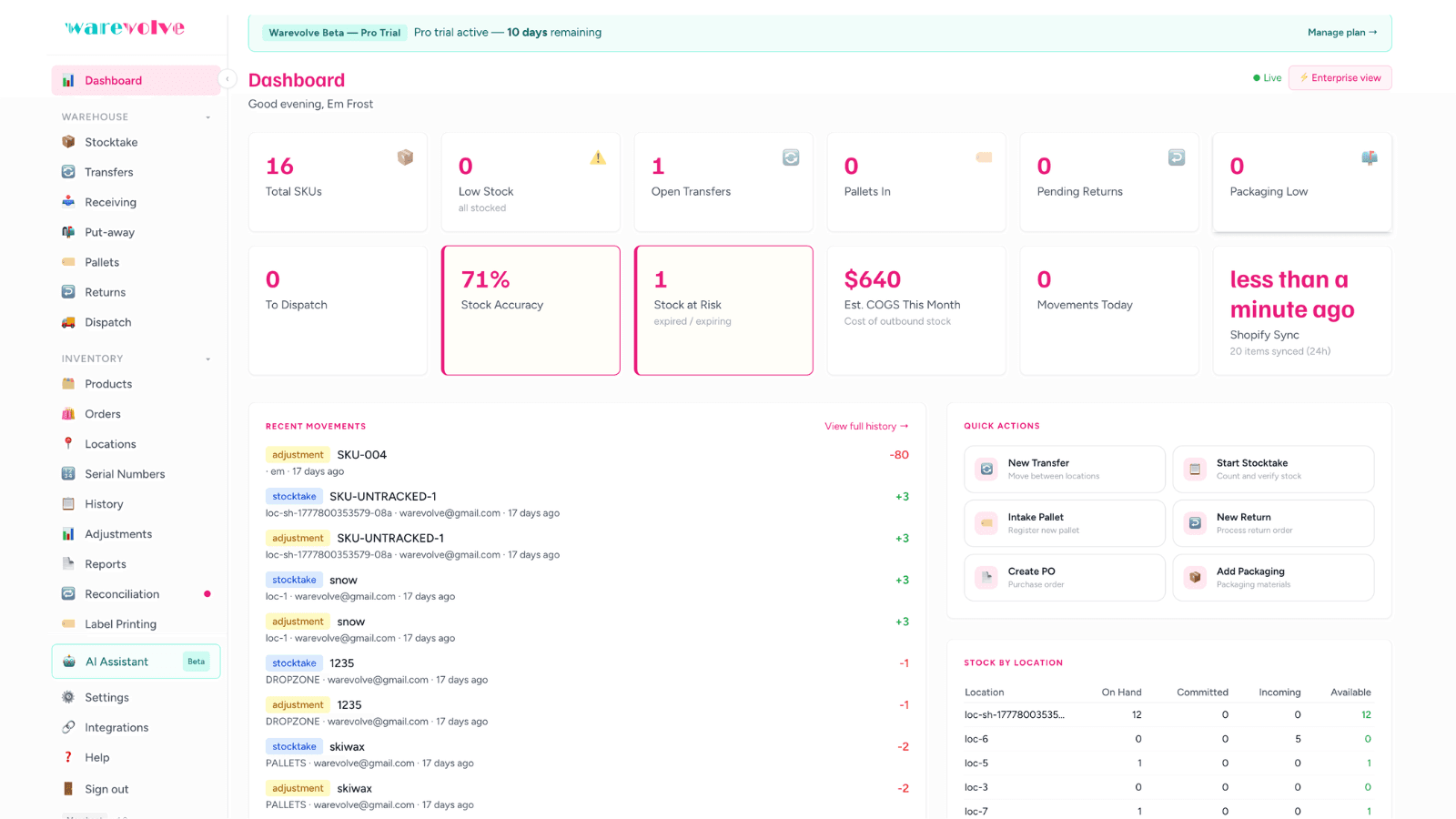Open the Integrations page

point(136,727)
